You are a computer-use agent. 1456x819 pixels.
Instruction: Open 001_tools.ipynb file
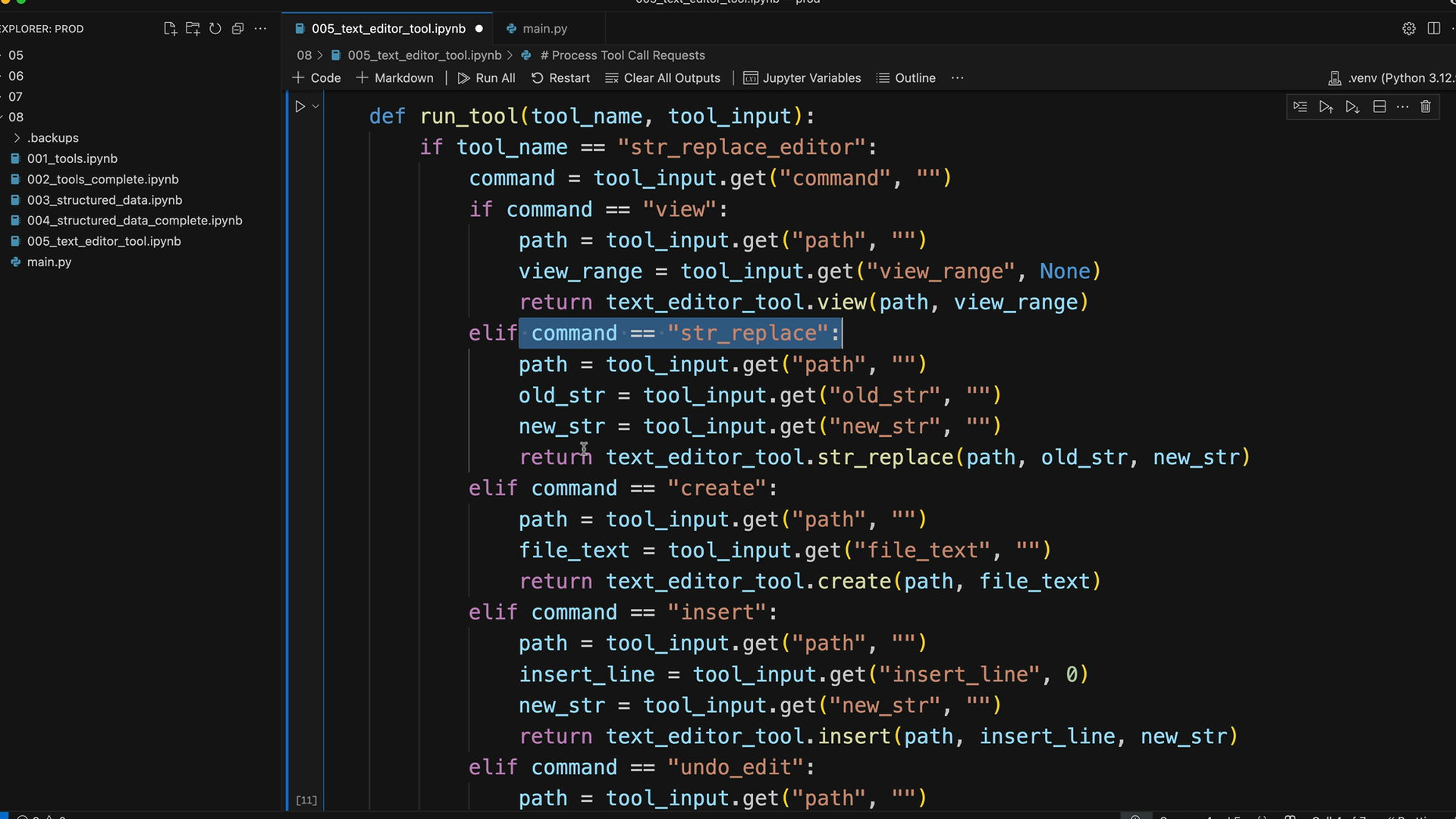(x=72, y=158)
